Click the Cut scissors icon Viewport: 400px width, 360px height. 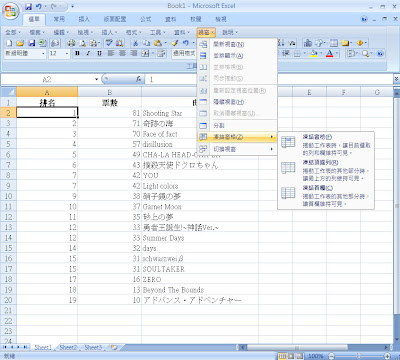coord(135,43)
